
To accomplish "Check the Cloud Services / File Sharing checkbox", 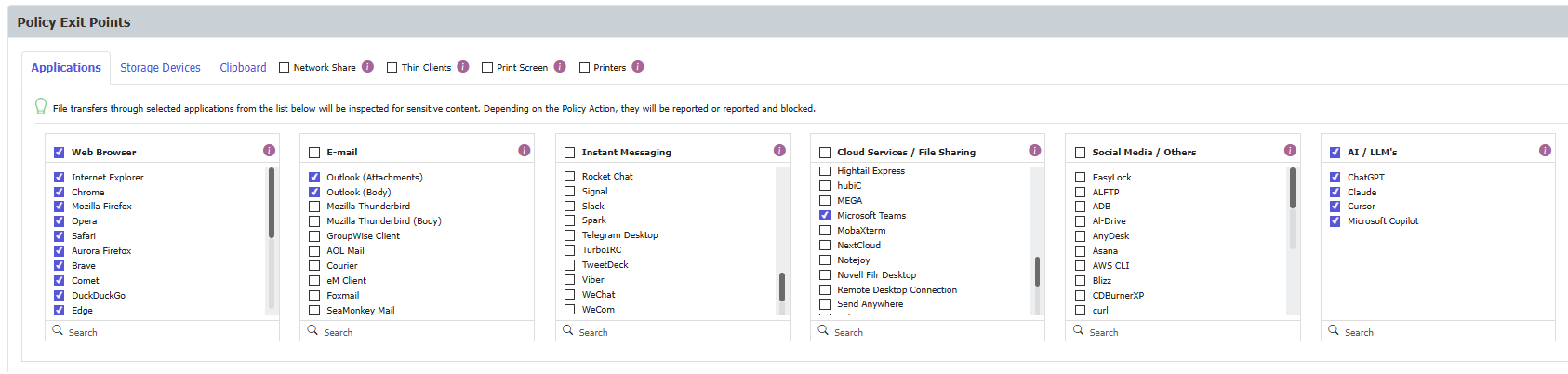I will 825,153.
